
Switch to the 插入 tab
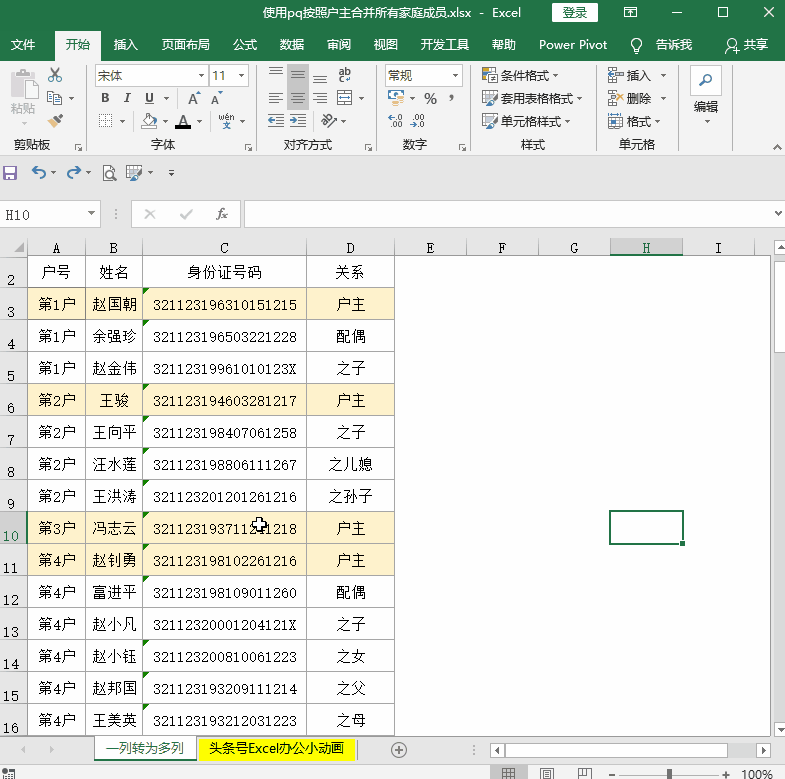[126, 45]
